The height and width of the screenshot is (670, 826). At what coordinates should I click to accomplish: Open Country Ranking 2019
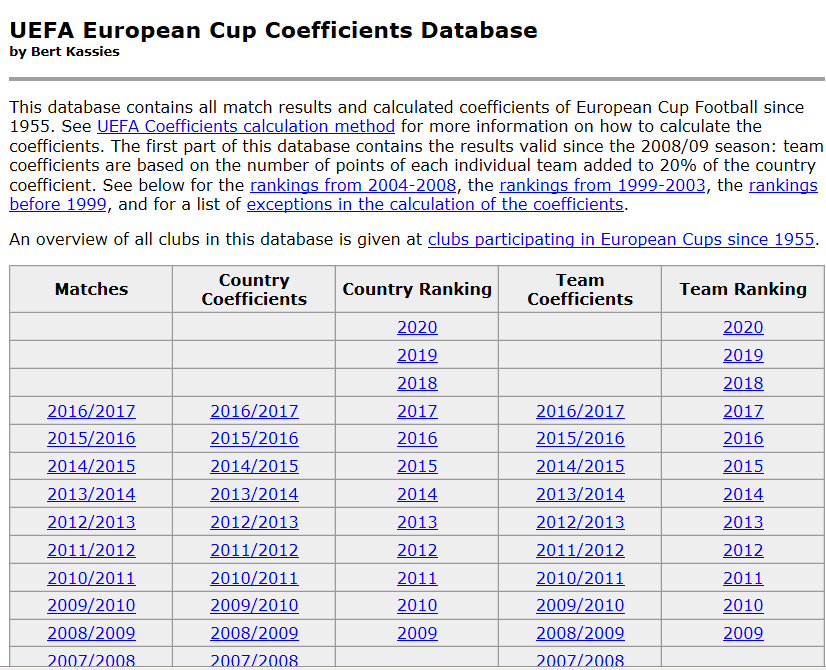pos(417,355)
